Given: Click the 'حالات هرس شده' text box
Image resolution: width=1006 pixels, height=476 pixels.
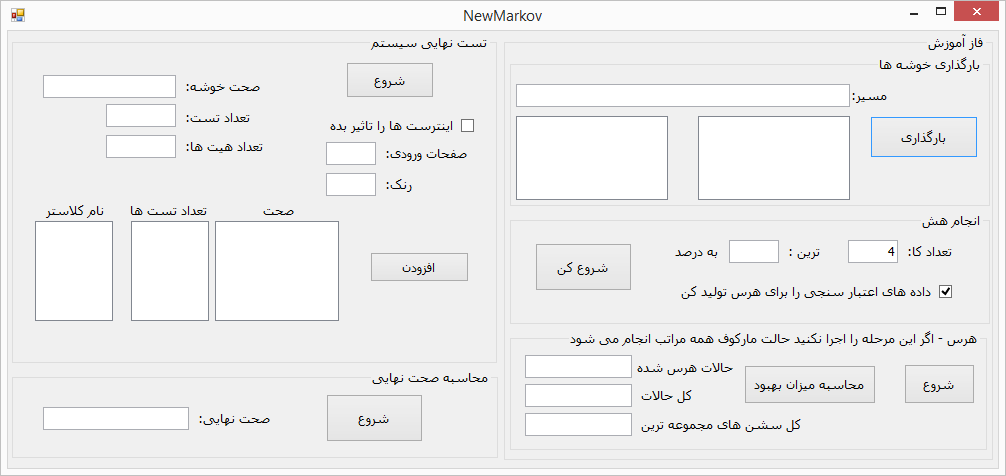Looking at the screenshot, I should pyautogui.click(x=578, y=367).
